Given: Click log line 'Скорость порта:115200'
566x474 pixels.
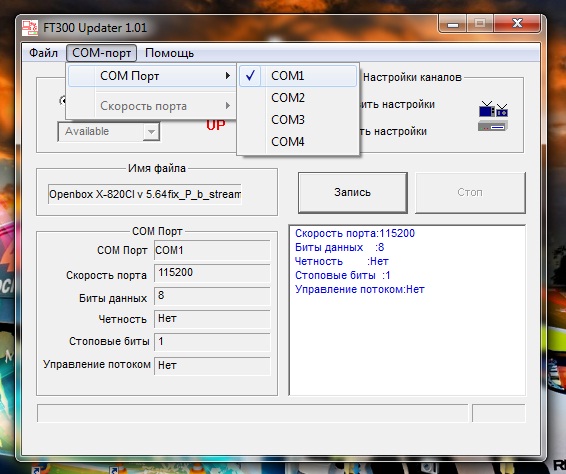Looking at the screenshot, I should [355, 233].
